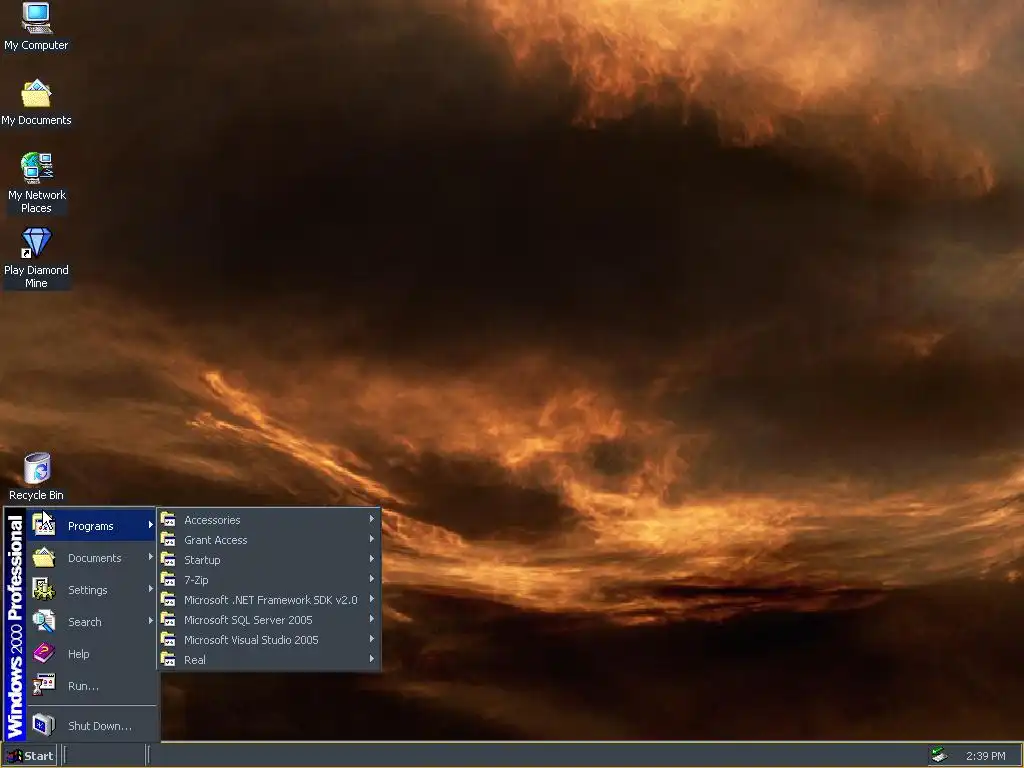Screen dimensions: 1024x768
Task: Click the Documents folder icon in Start menu
Action: (44, 557)
